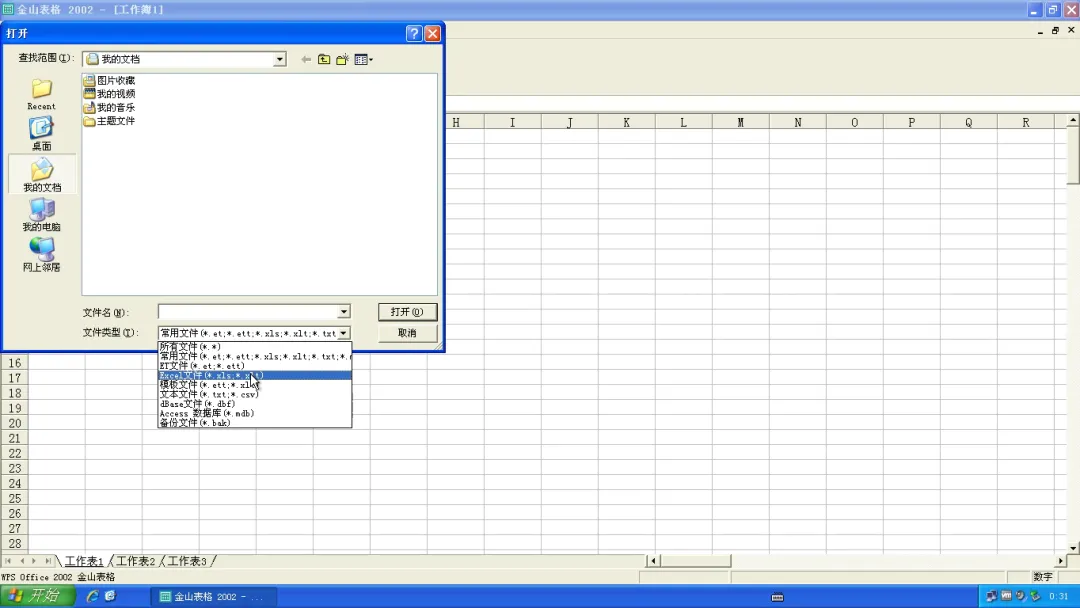Click horizontal scrollbar left arrow

(653, 561)
